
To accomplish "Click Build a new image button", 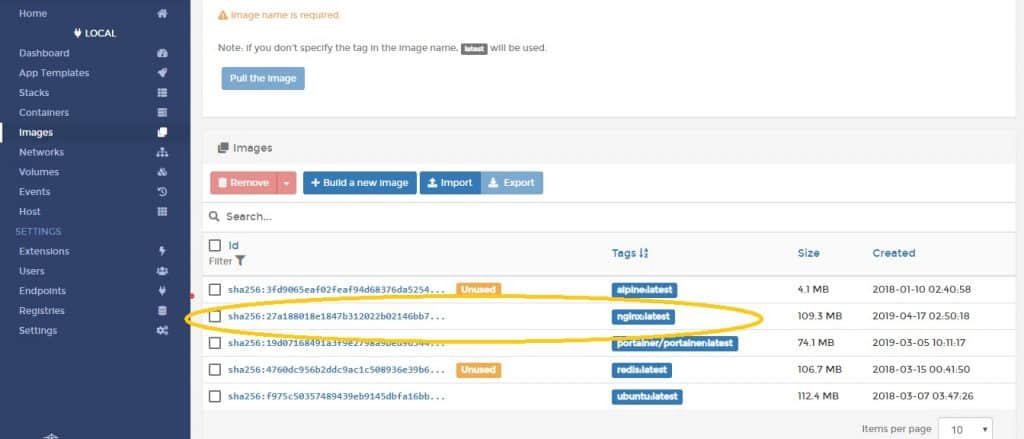I will coord(359,183).
